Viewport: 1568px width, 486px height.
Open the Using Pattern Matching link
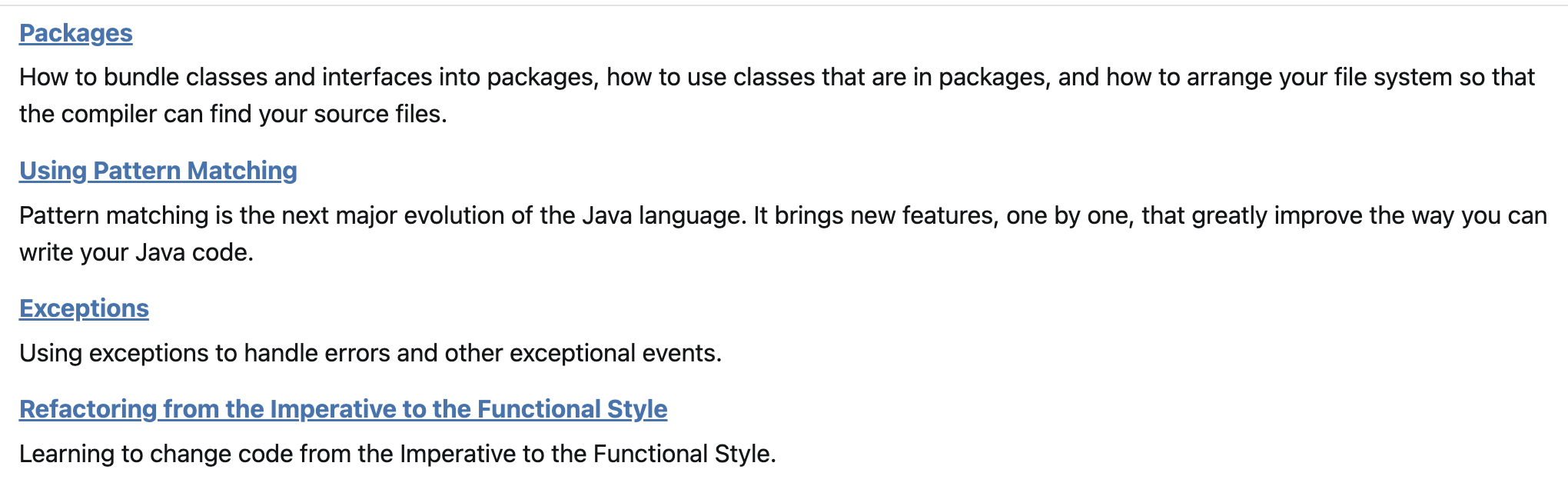[158, 171]
